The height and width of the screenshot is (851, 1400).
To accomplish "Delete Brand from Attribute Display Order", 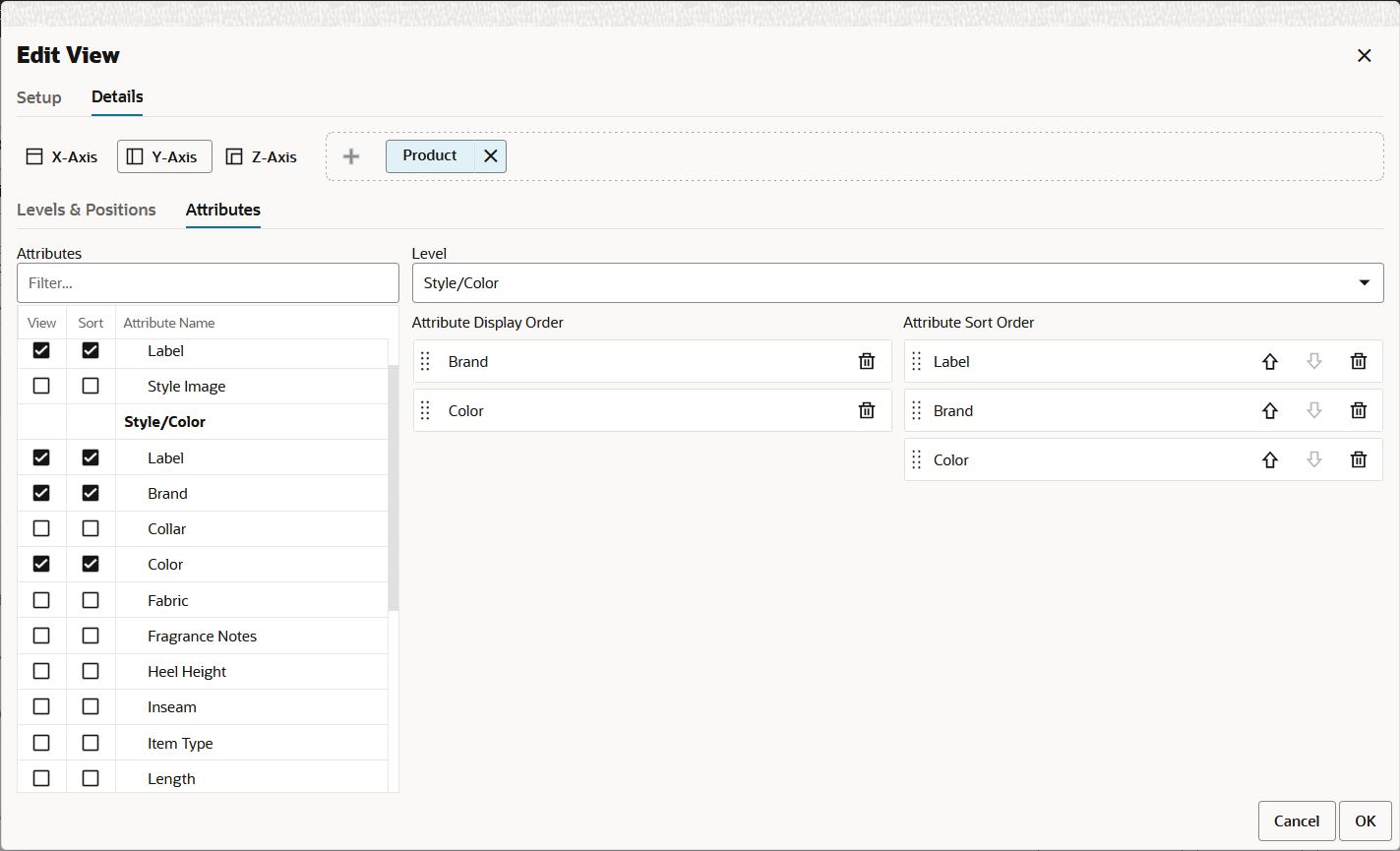I will (867, 361).
